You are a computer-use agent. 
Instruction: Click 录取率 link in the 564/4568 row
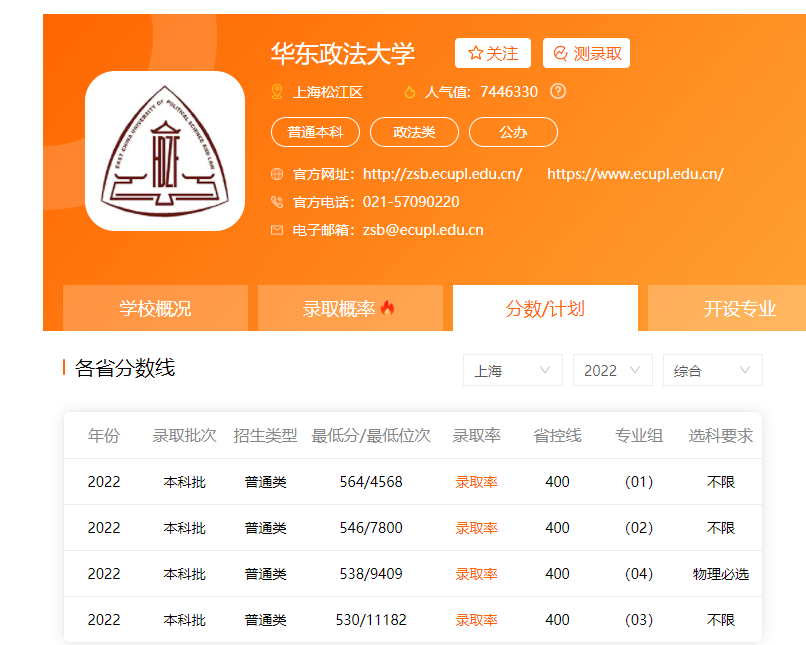click(477, 482)
